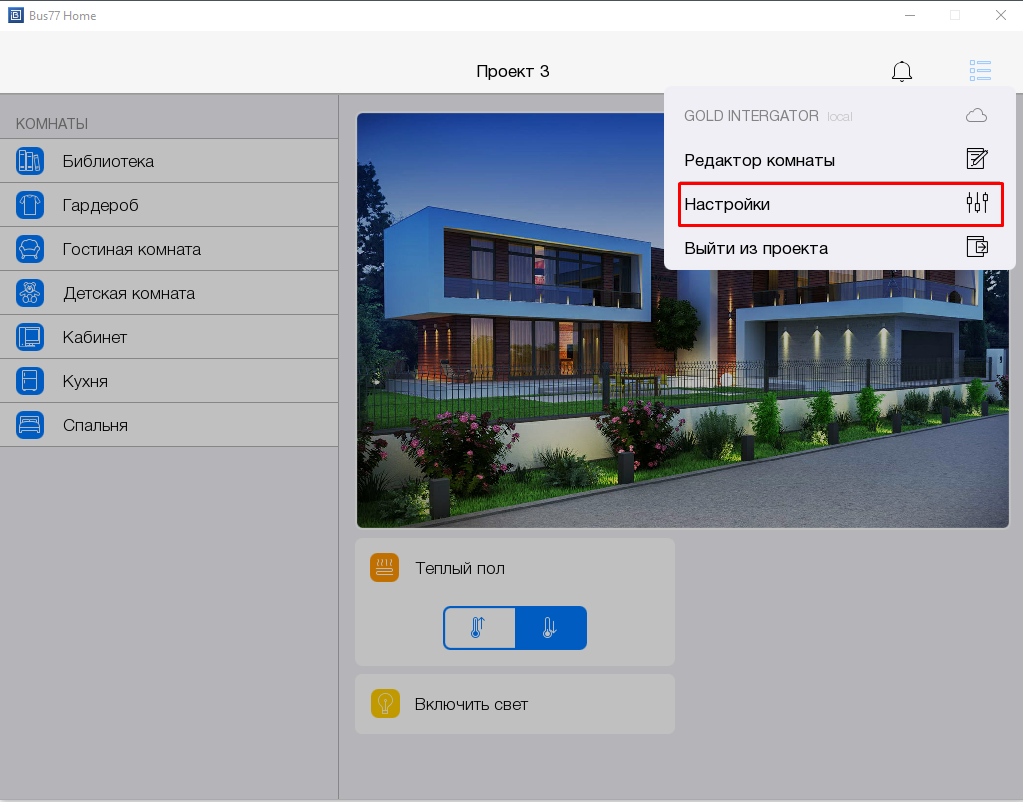Click the Гардероб shirt icon
This screenshot has width=1023, height=802.
coord(30,205)
